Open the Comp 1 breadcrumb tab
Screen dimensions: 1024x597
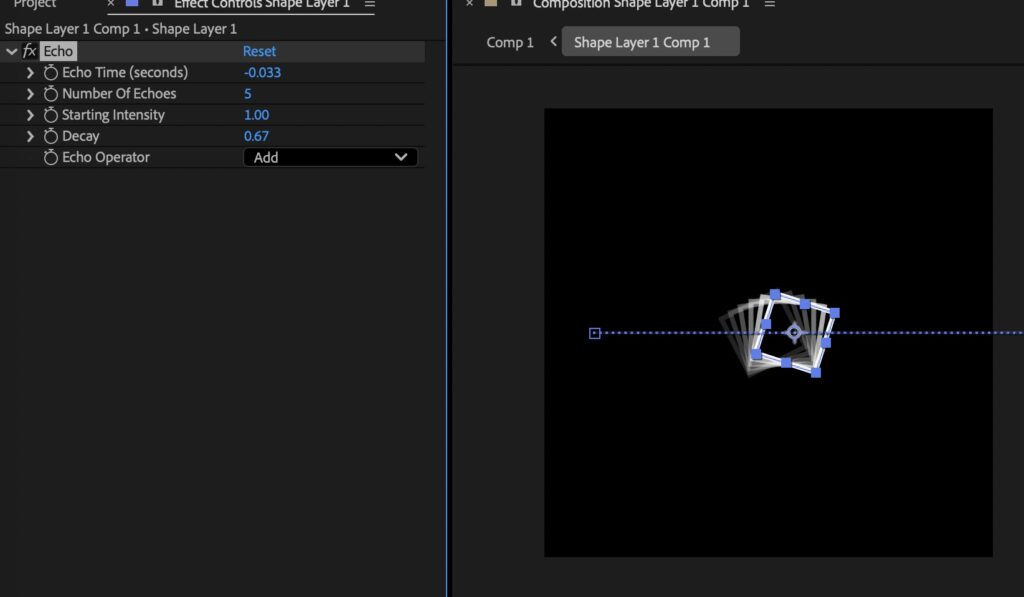click(x=510, y=42)
